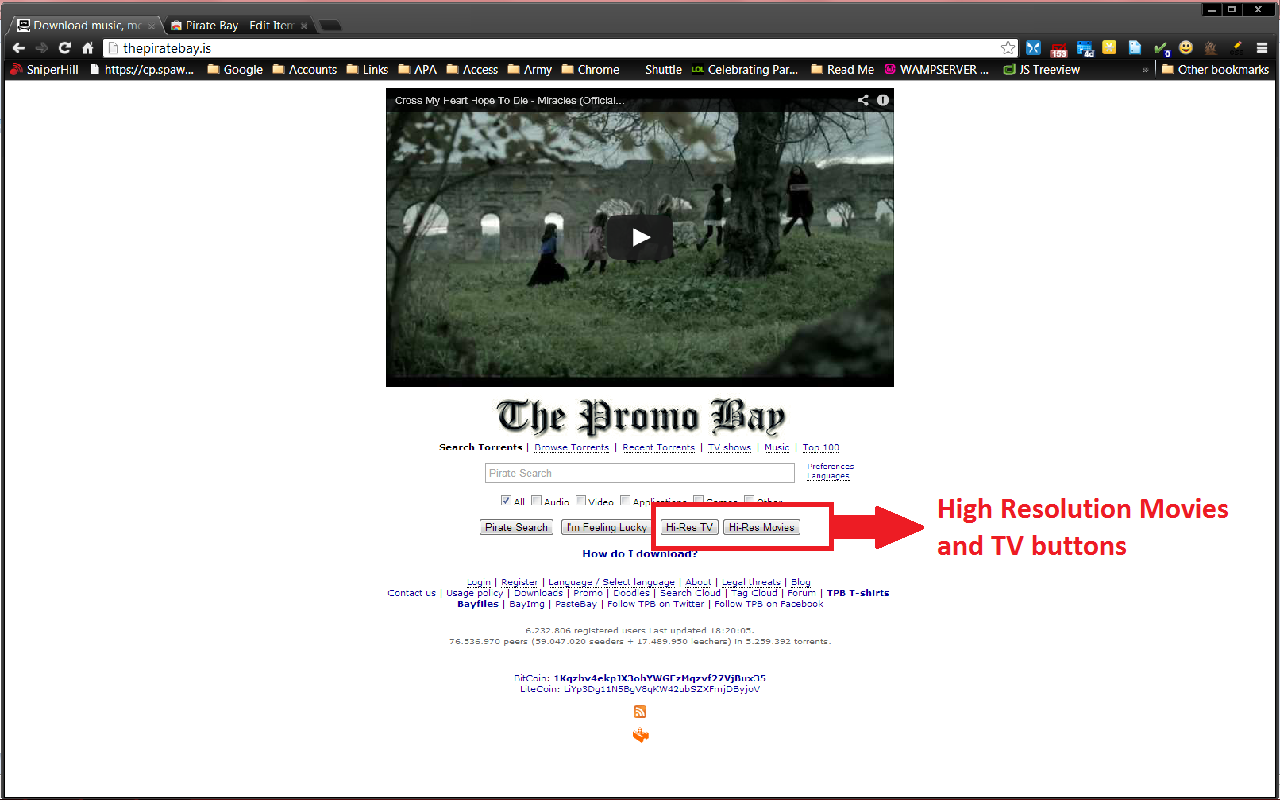1280x800 pixels.
Task: Open the Read Me bookmark
Action: pyautogui.click(x=842, y=70)
